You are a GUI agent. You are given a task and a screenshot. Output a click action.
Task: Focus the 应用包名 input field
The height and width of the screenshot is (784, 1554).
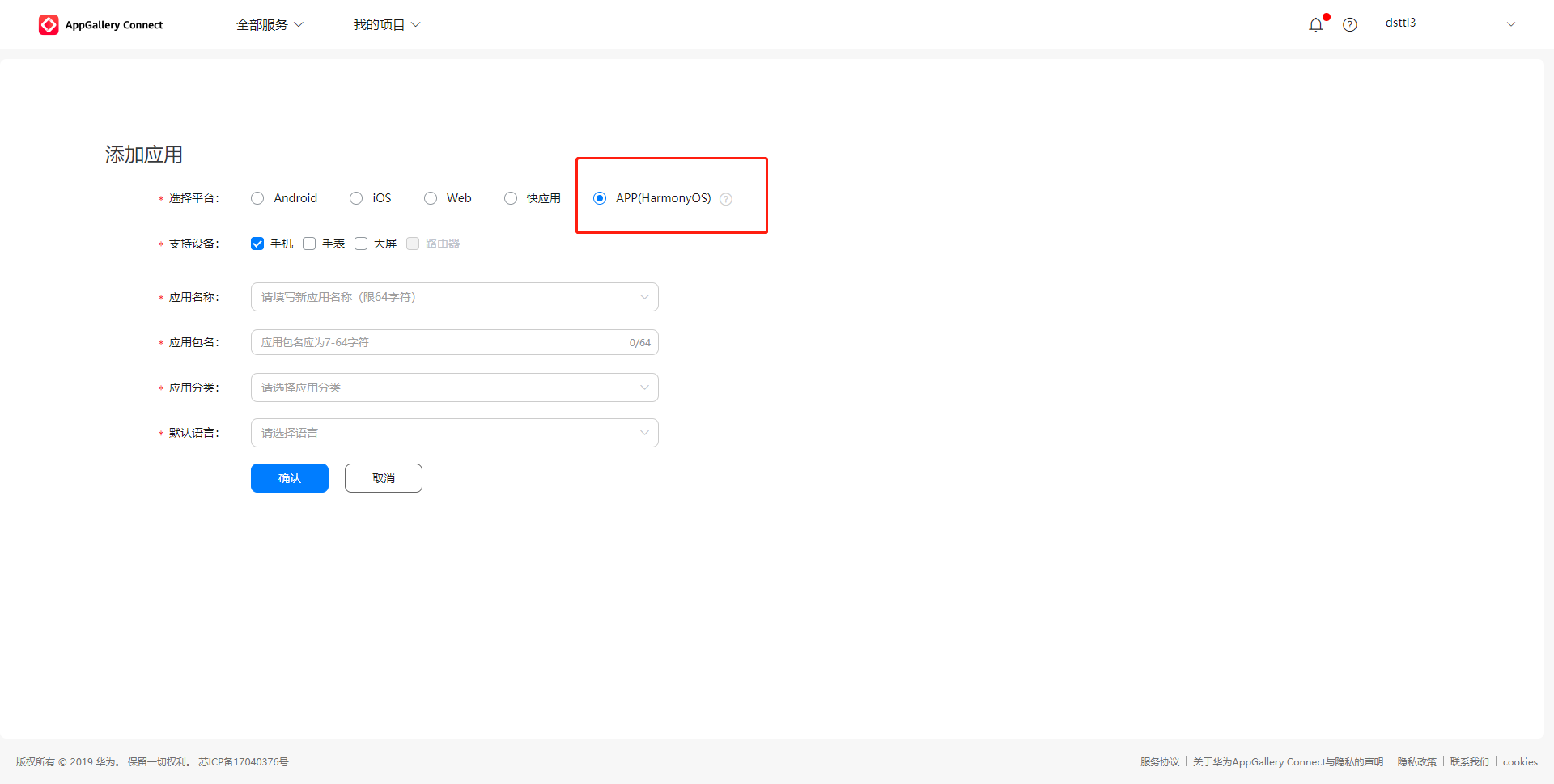pos(455,342)
